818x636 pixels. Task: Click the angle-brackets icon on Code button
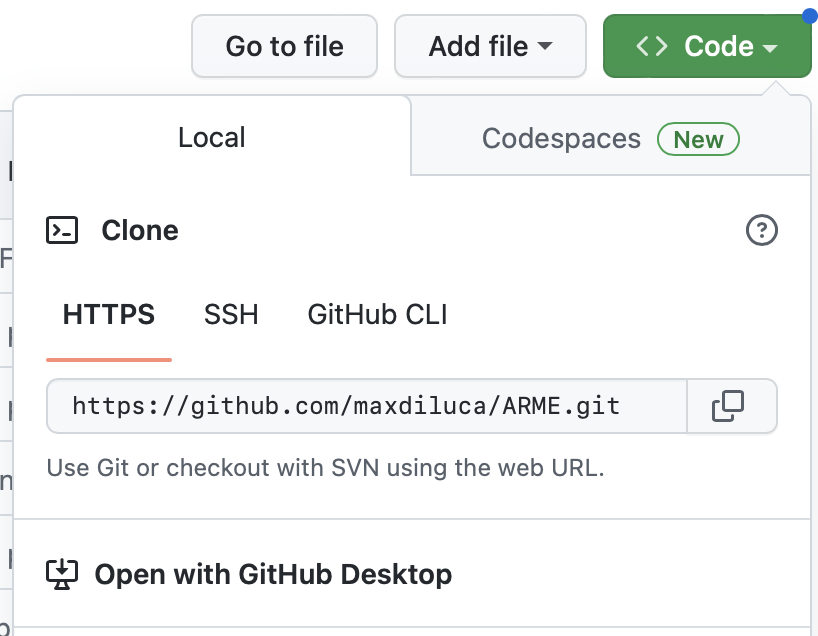tap(652, 46)
